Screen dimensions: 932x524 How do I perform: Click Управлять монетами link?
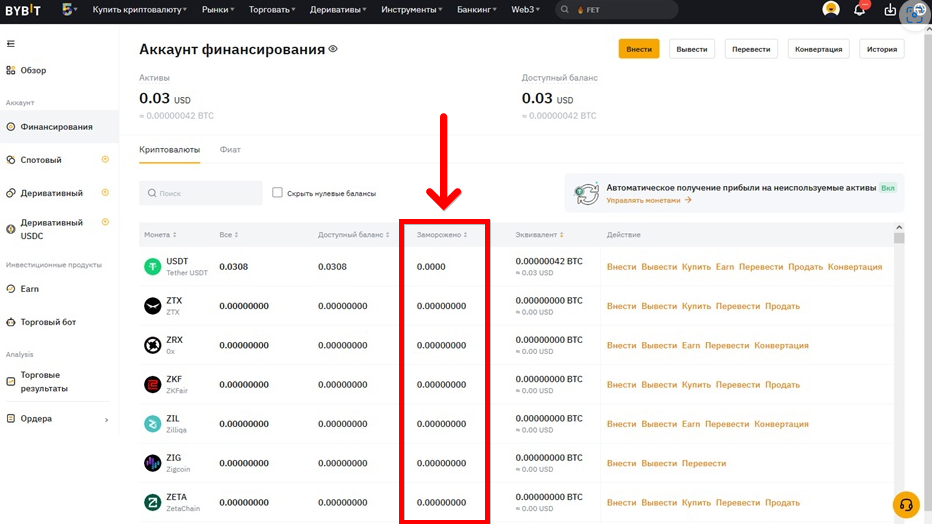point(648,200)
